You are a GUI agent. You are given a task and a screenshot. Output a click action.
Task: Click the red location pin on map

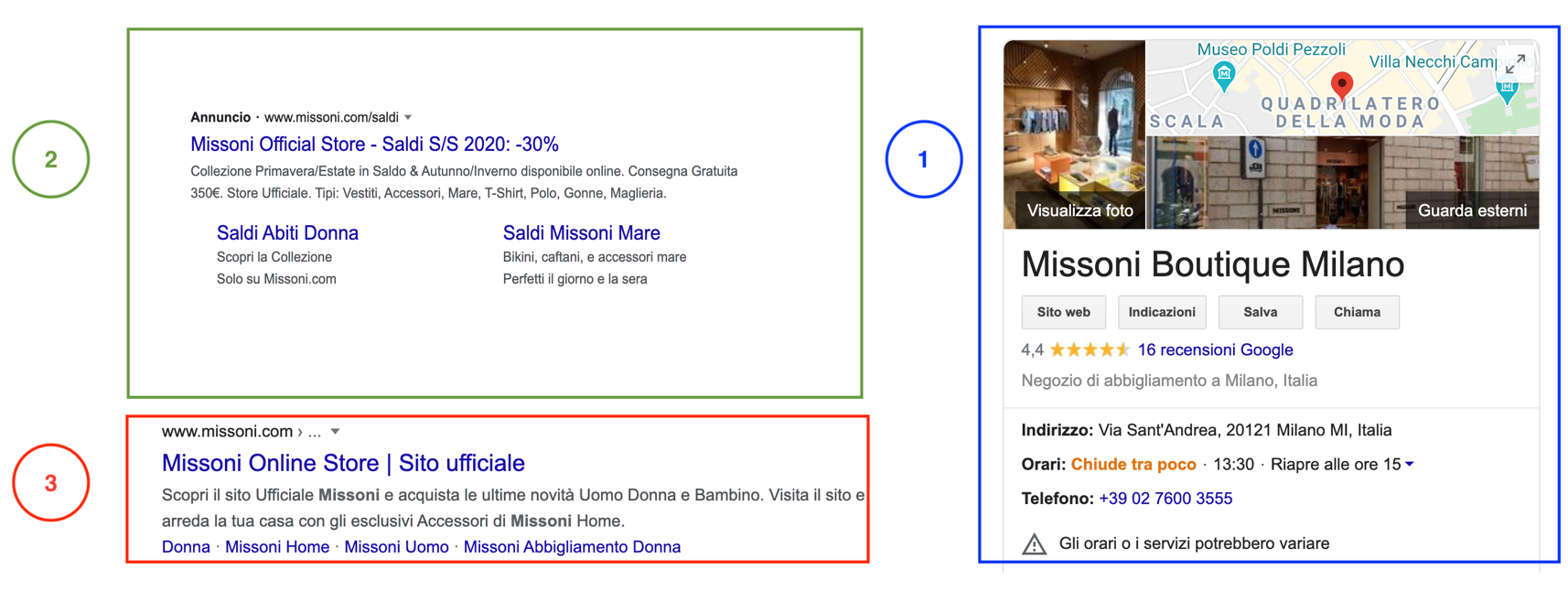(x=1341, y=86)
